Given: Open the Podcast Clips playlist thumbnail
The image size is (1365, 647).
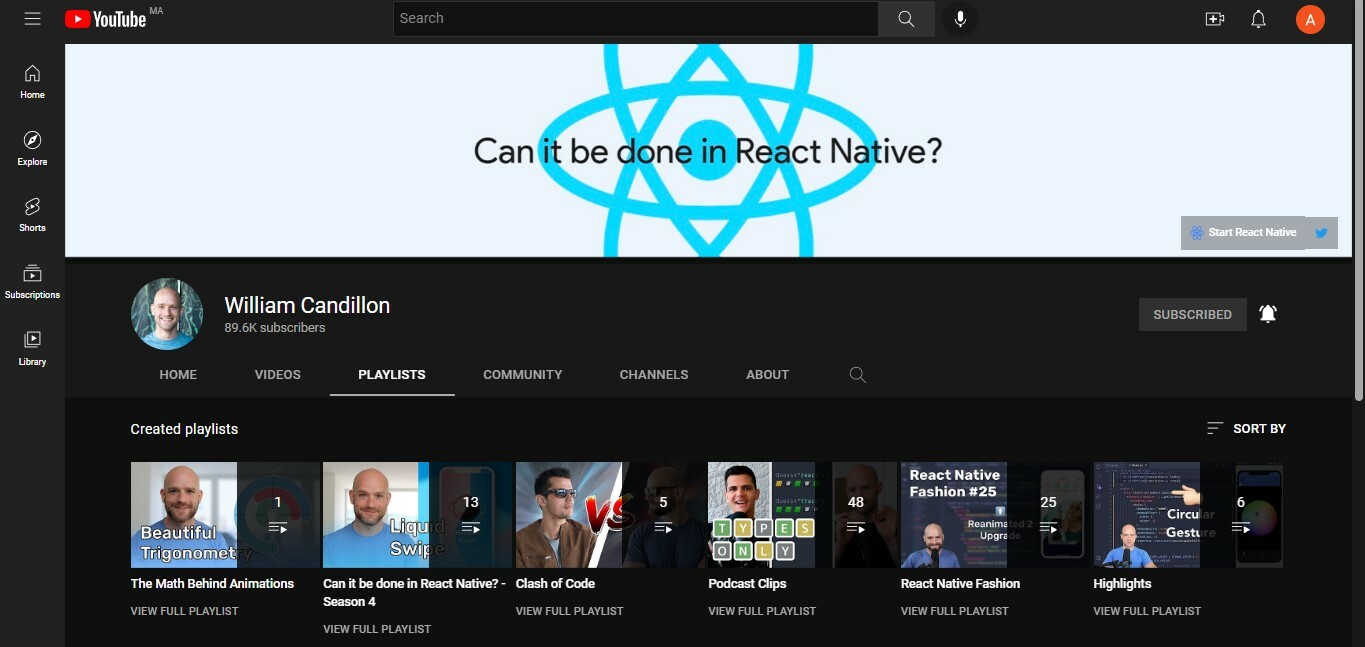Looking at the screenshot, I should point(803,515).
